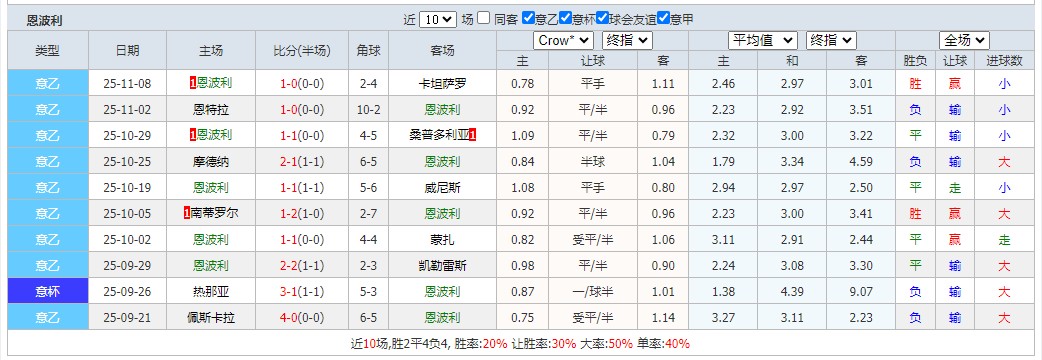Click the 胜负 column header
The image size is (1042, 360).
tap(915, 61)
